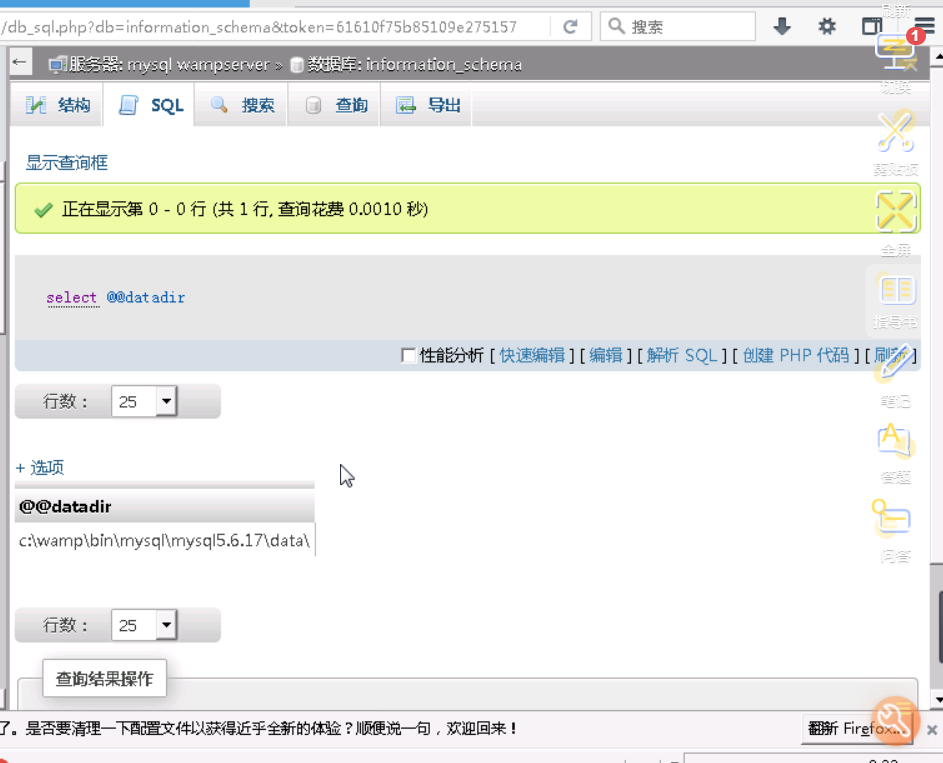Open the 导出 export tab
The width and height of the screenshot is (943, 763).
point(427,105)
